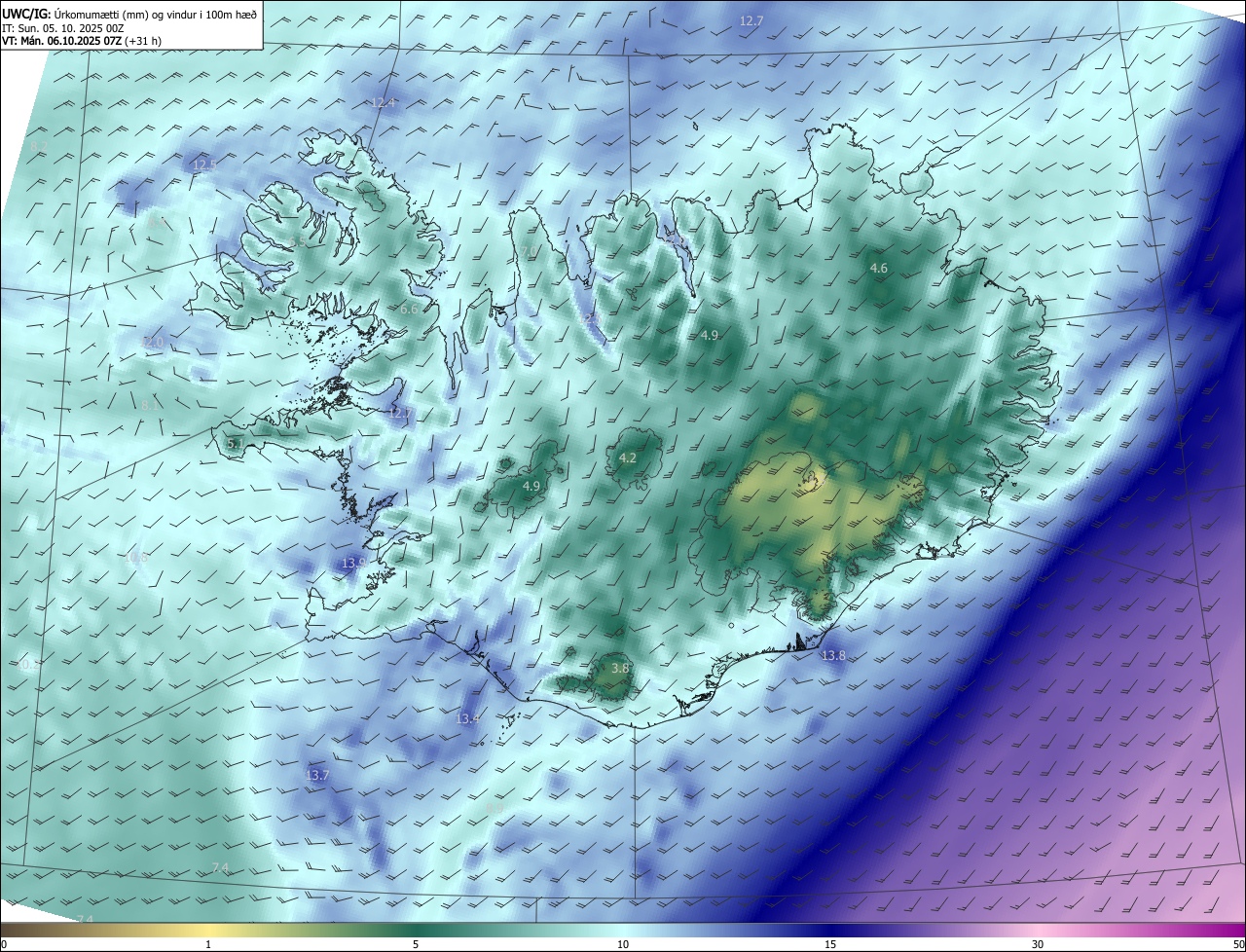Image resolution: width=1246 pixels, height=952 pixels.
Task: Click the 6.5 label on the Westfjords
Action: point(297,242)
